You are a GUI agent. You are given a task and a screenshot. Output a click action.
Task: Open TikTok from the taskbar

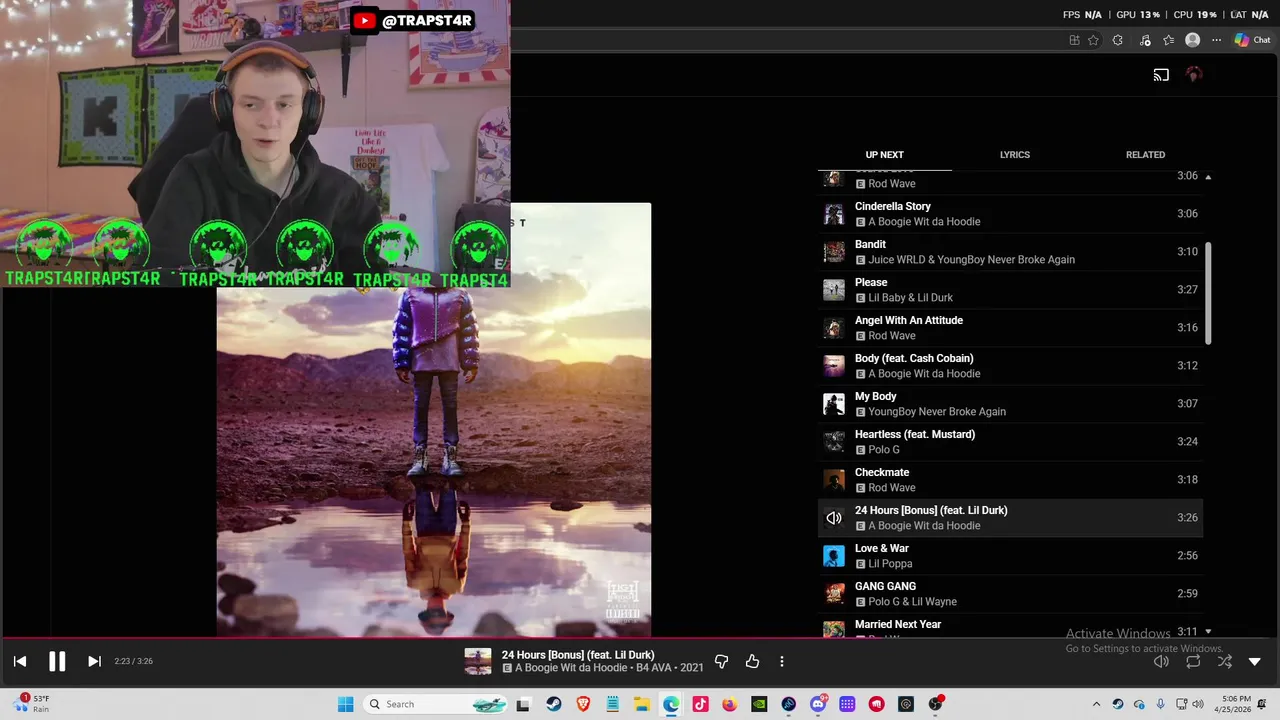[x=700, y=704]
